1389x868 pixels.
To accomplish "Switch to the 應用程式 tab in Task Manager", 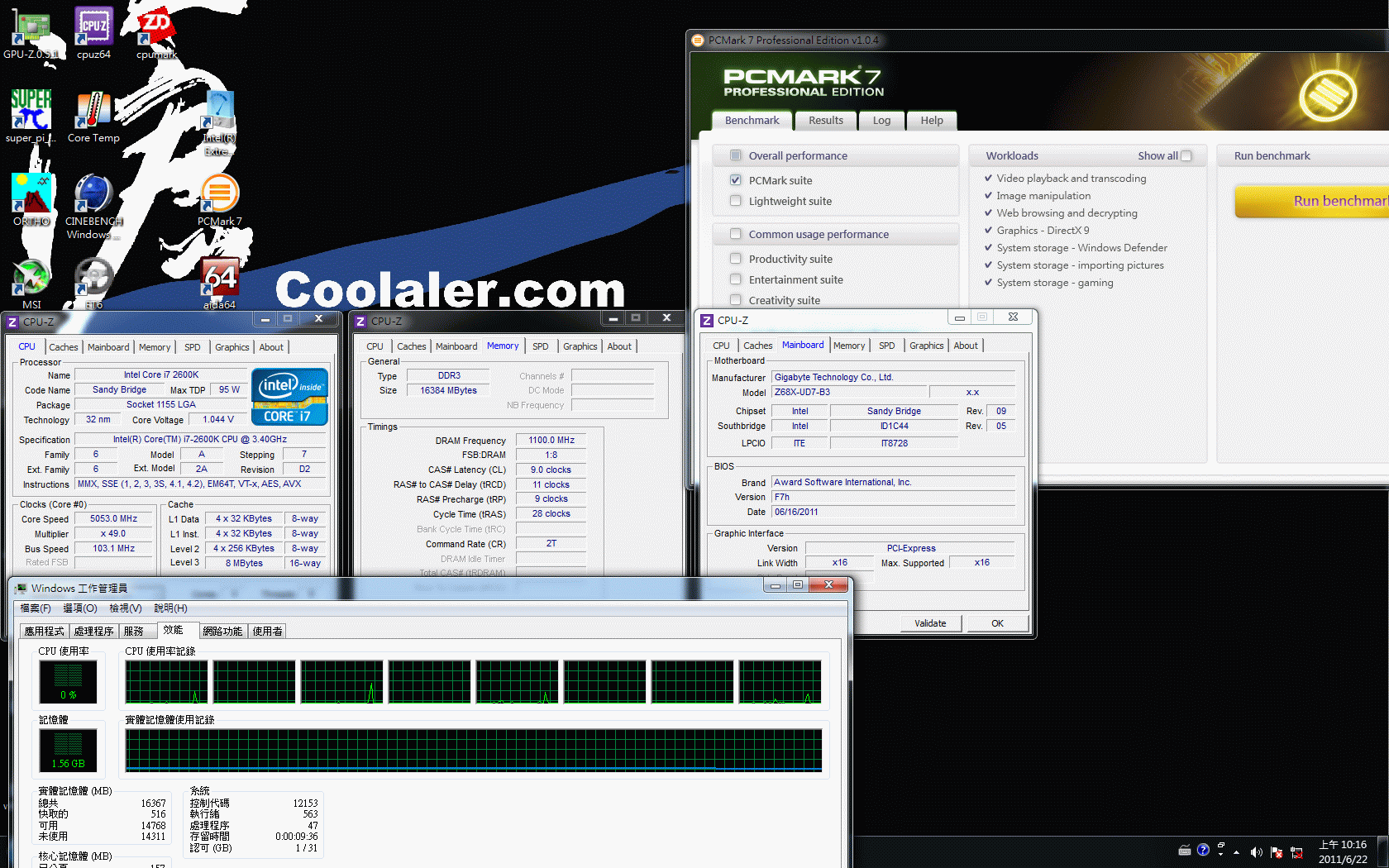I will 44,631.
